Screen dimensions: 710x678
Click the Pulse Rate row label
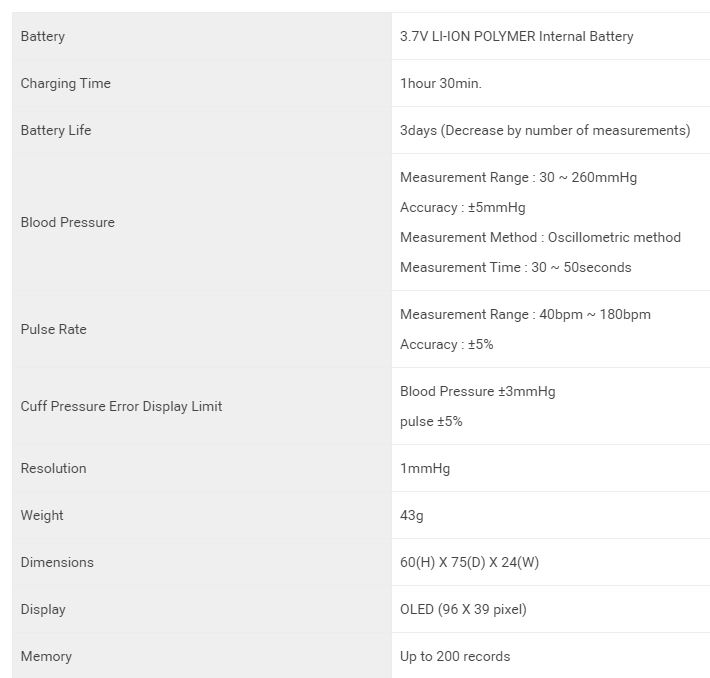click(x=54, y=329)
